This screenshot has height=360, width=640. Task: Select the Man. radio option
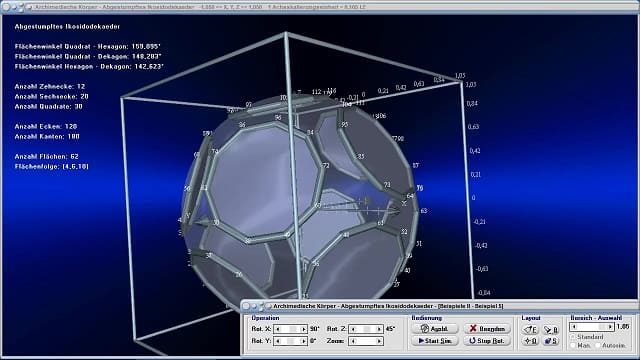coord(580,345)
